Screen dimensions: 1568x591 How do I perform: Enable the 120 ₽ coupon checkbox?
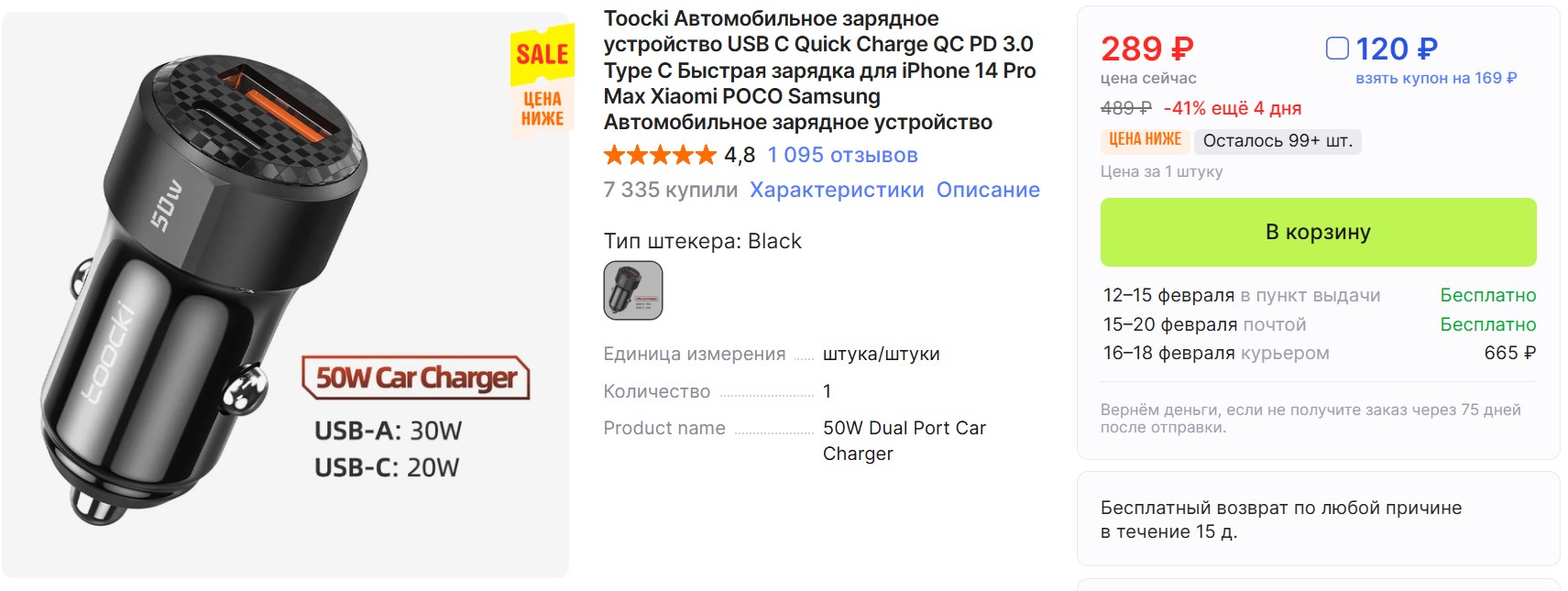[x=1337, y=48]
